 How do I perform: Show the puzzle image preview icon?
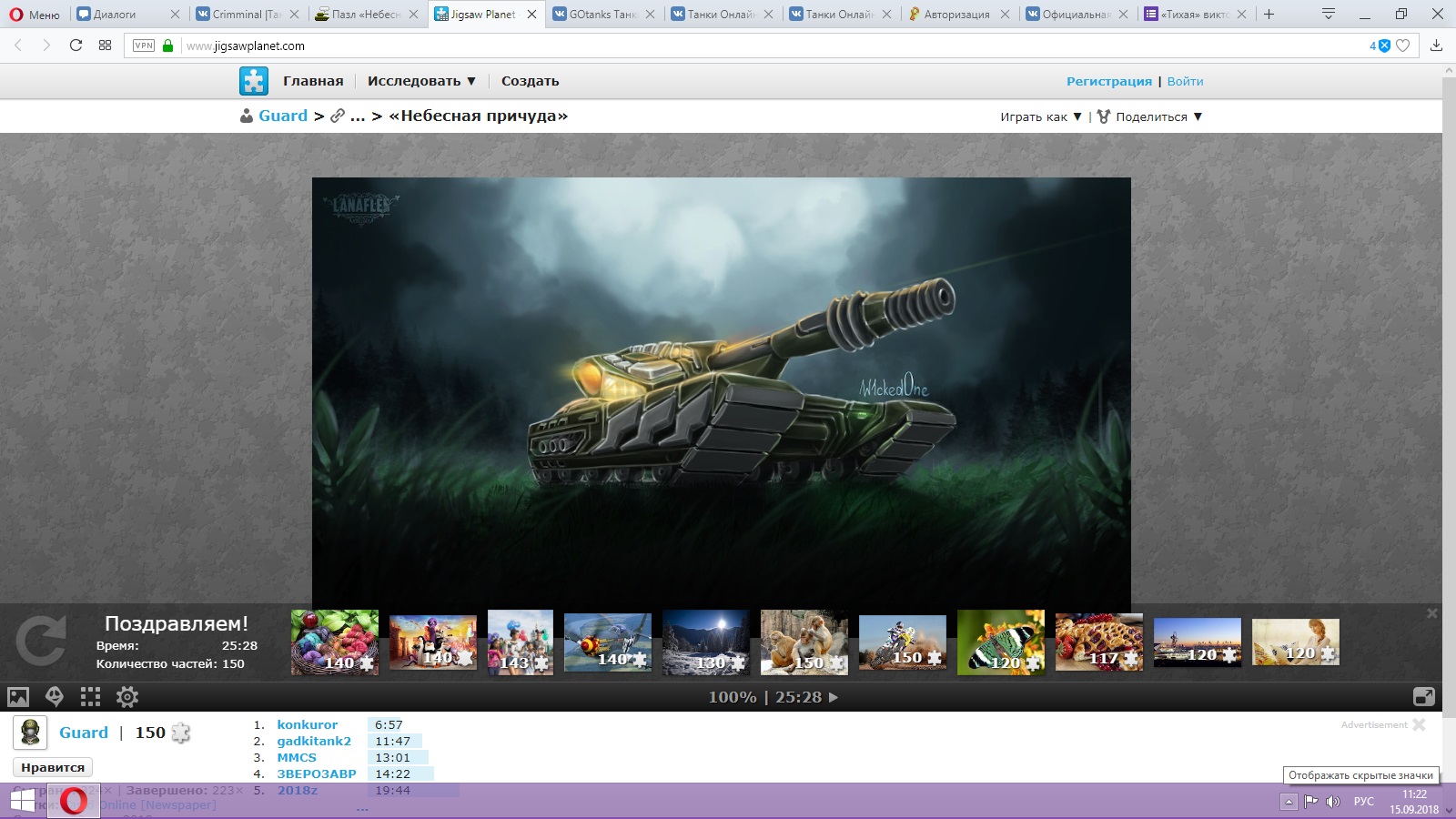coord(18,697)
